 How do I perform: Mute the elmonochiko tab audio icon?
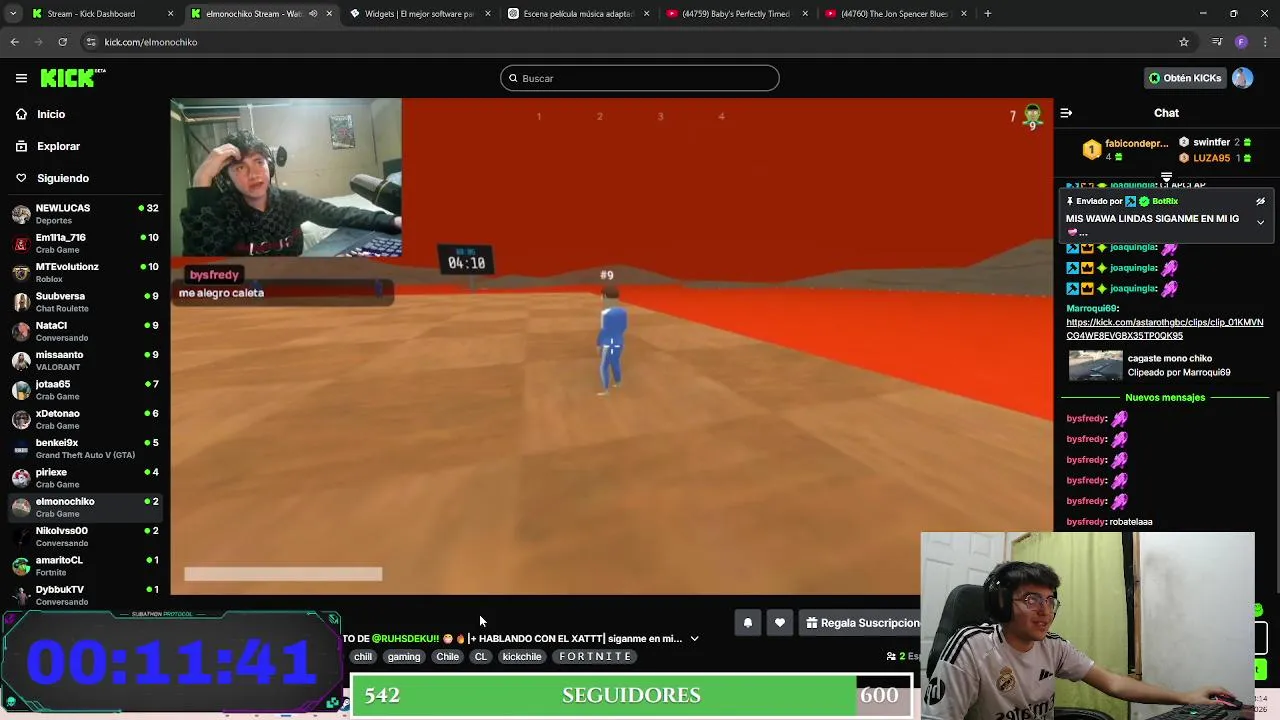(314, 14)
